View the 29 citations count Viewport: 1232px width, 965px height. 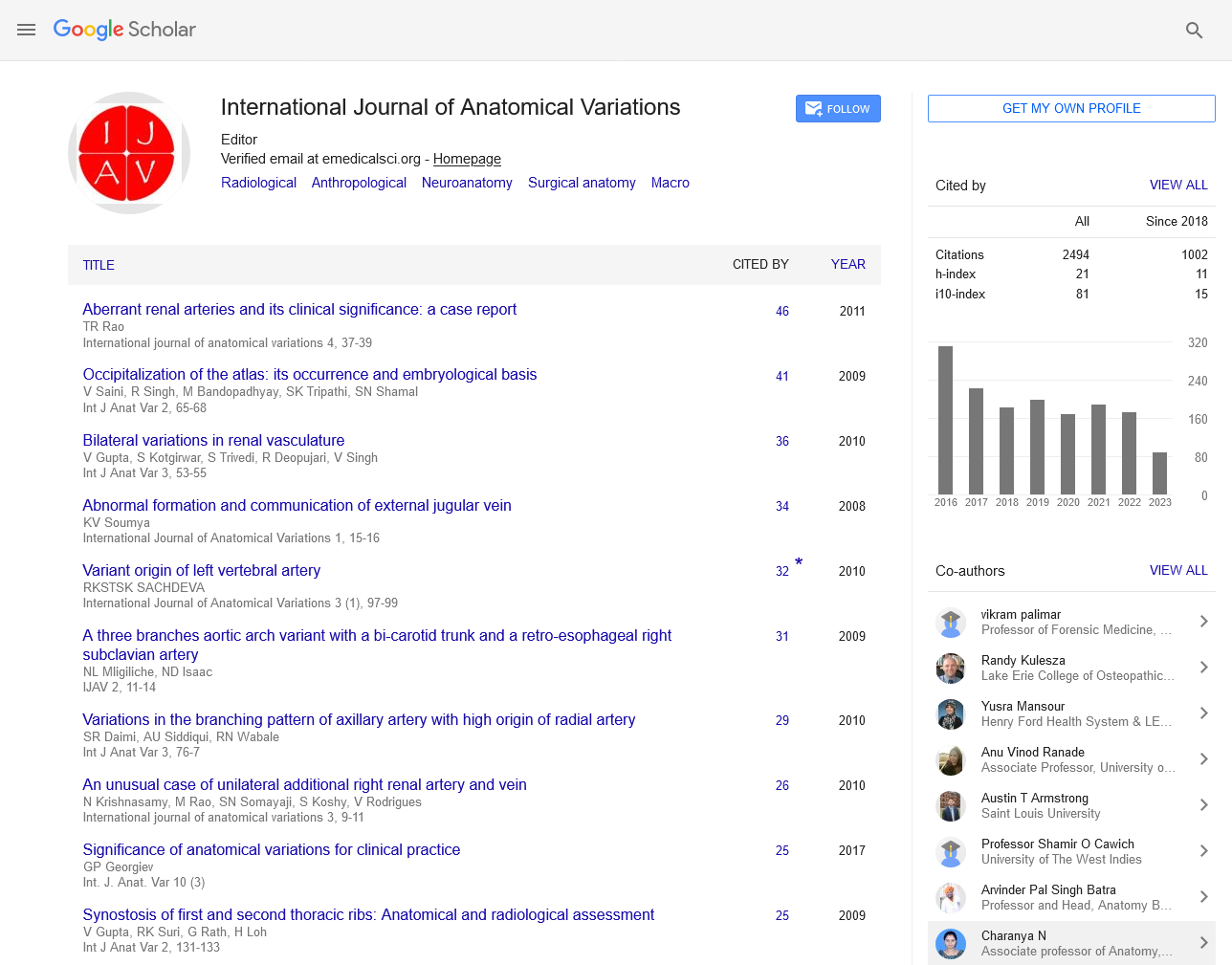(x=782, y=720)
